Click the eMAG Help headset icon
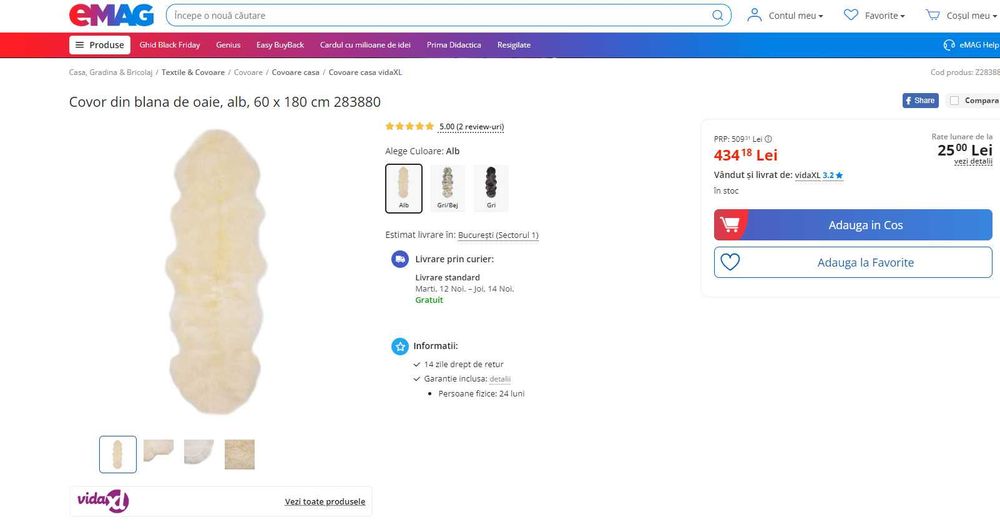This screenshot has height=532, width=1000. point(949,45)
